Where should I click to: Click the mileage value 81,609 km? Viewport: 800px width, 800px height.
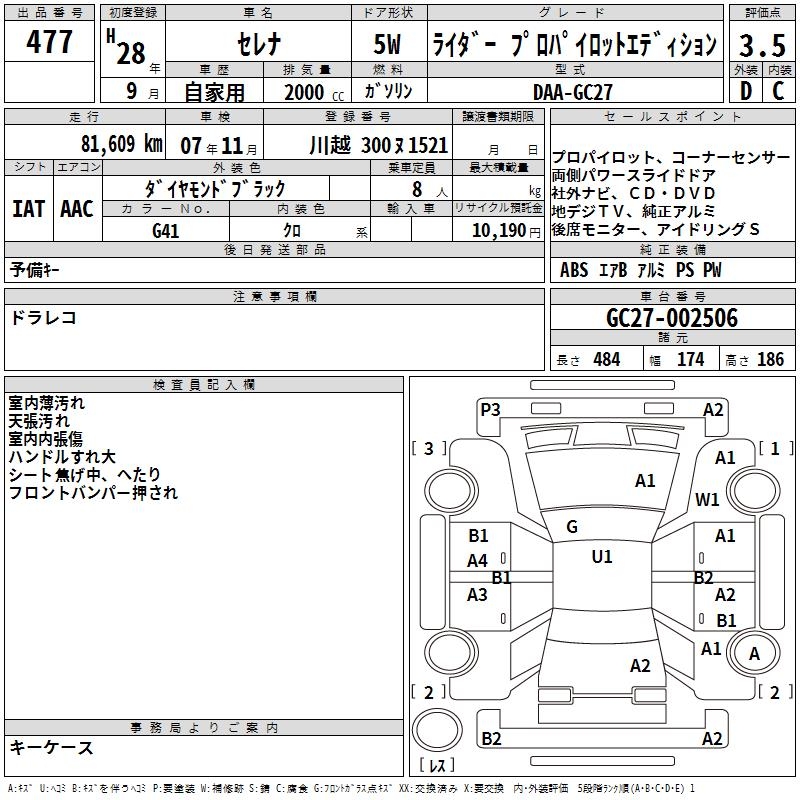tap(120, 144)
